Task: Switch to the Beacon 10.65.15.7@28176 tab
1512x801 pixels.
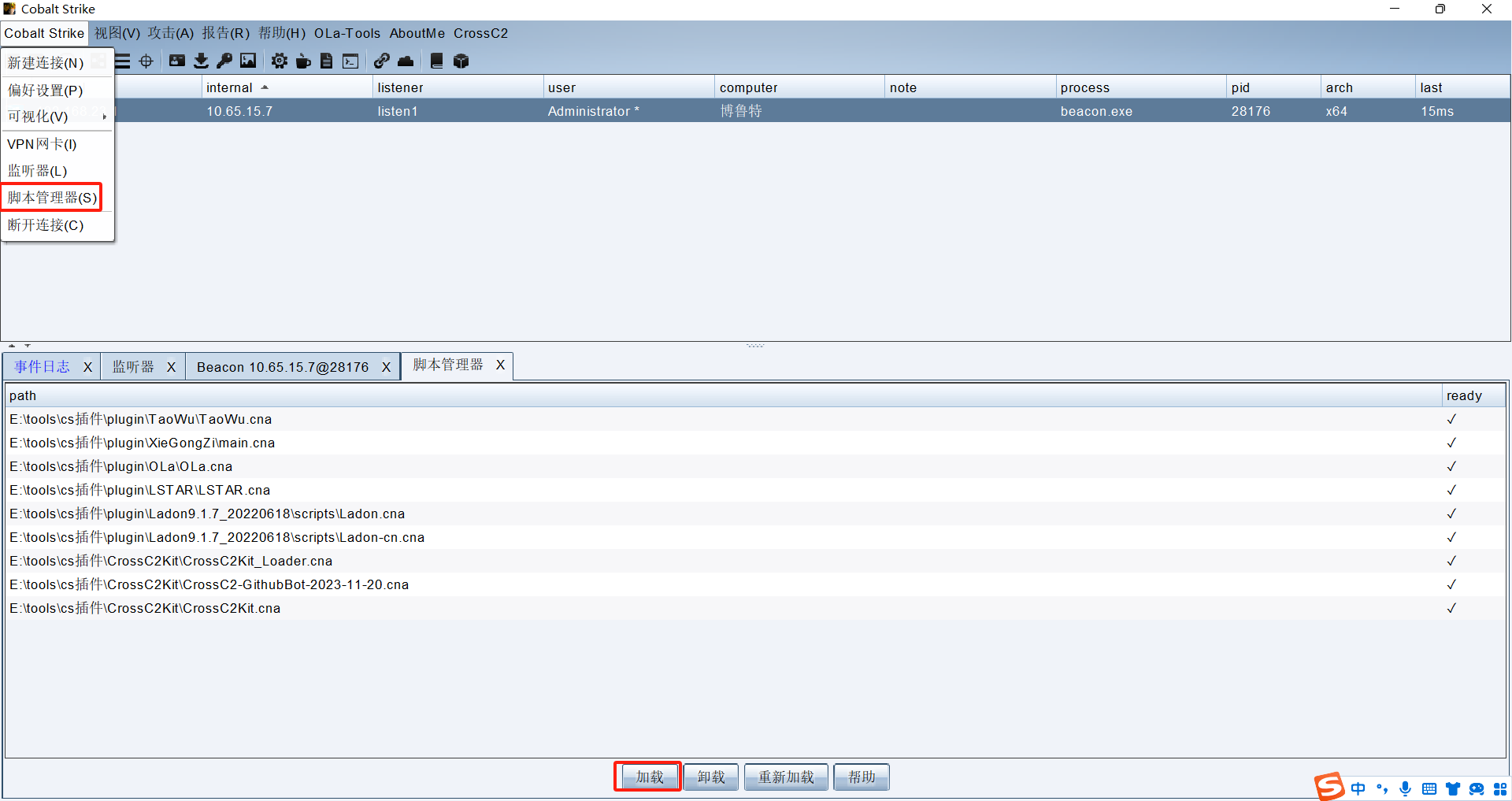Action: (x=283, y=367)
